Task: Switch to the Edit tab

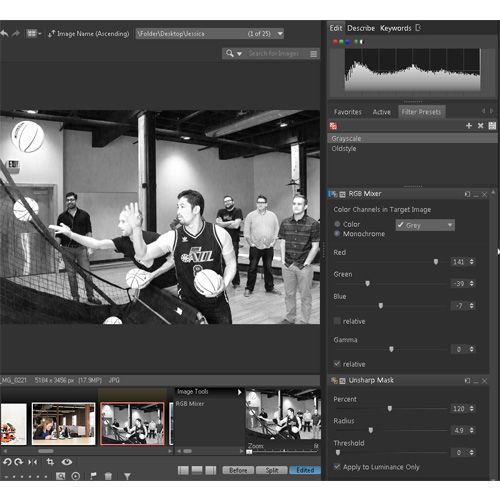Action: [x=336, y=28]
